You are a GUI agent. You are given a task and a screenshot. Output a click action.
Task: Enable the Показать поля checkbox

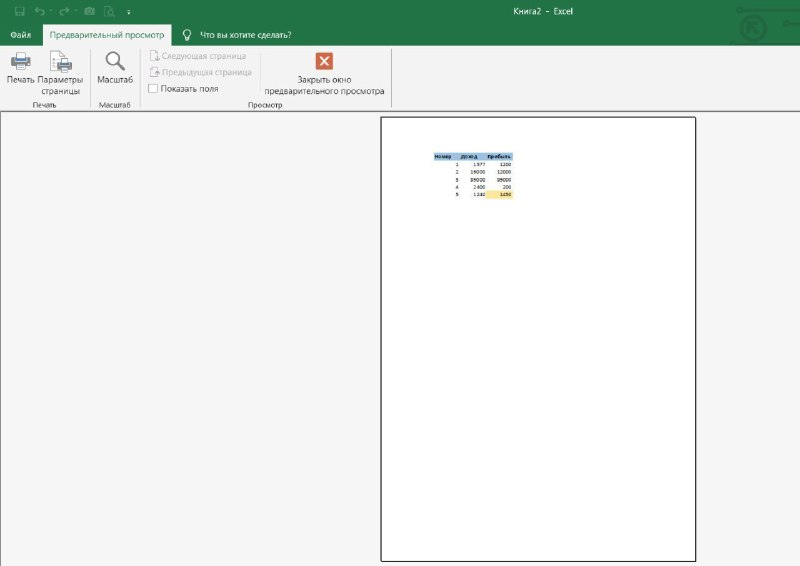[x=153, y=89]
